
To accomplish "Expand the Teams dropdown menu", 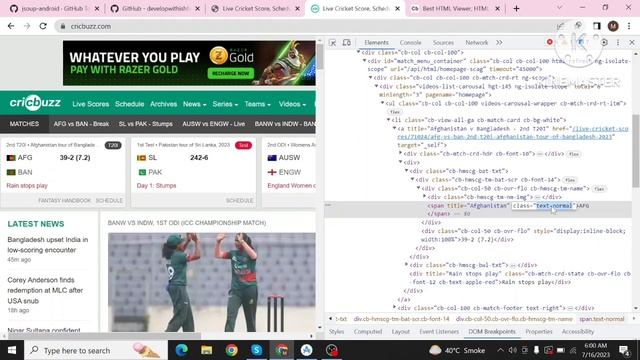I will tap(258, 104).
